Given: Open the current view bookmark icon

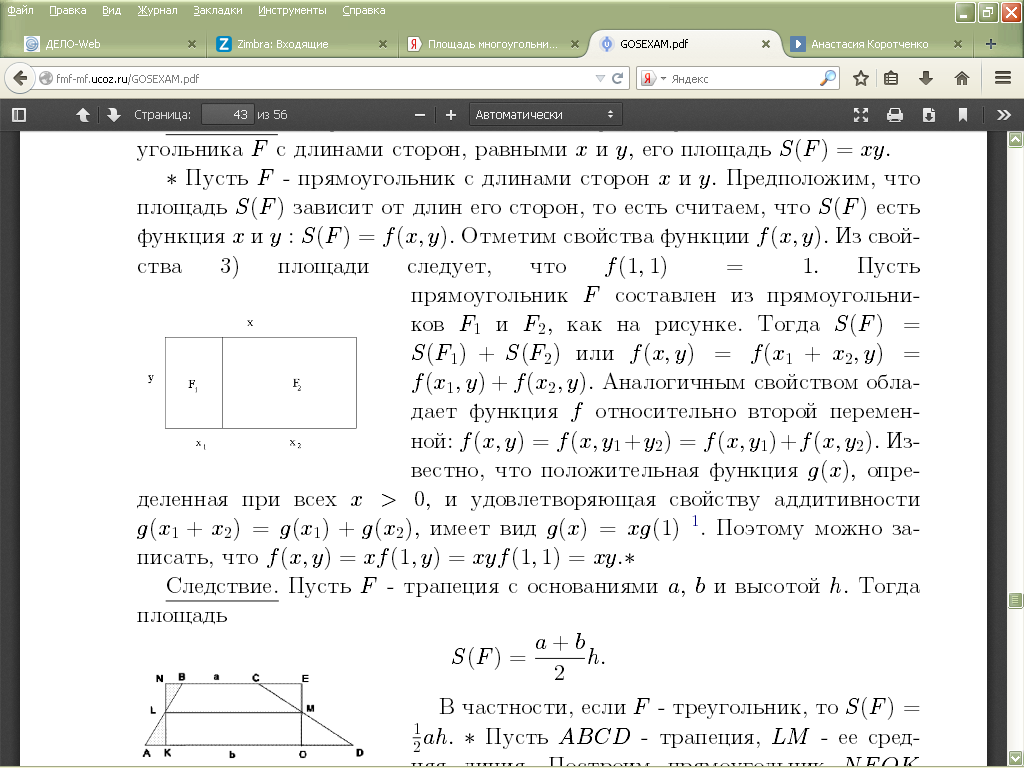Looking at the screenshot, I should pyautogui.click(x=963, y=115).
